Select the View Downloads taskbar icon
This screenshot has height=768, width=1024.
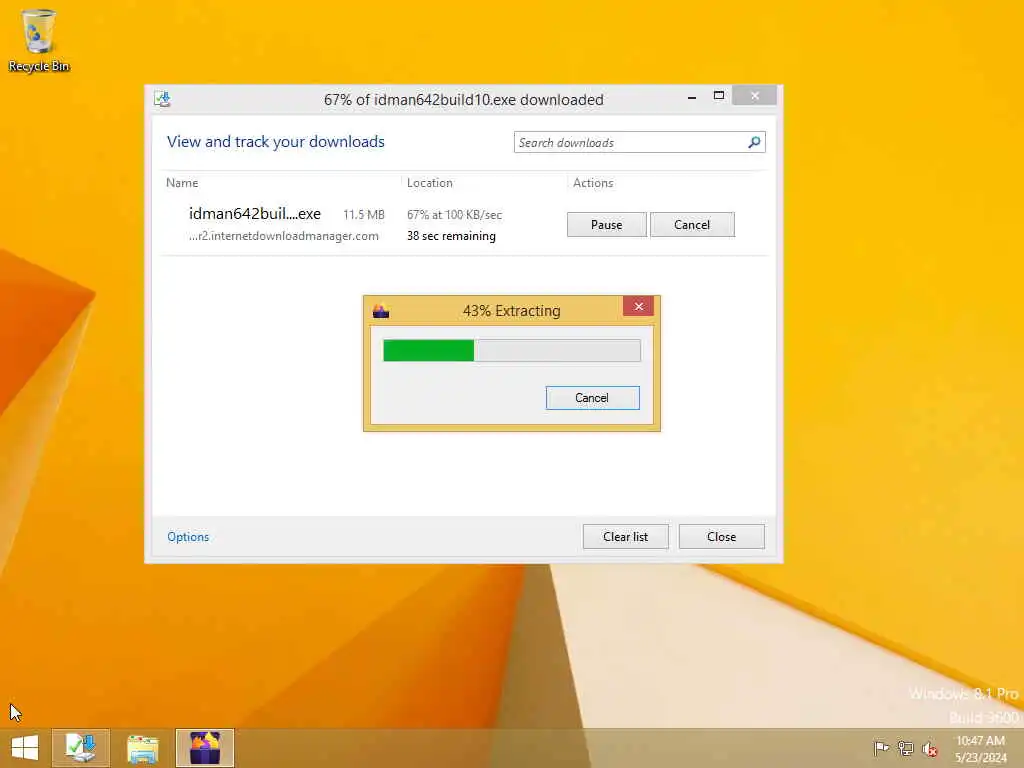[x=81, y=748]
